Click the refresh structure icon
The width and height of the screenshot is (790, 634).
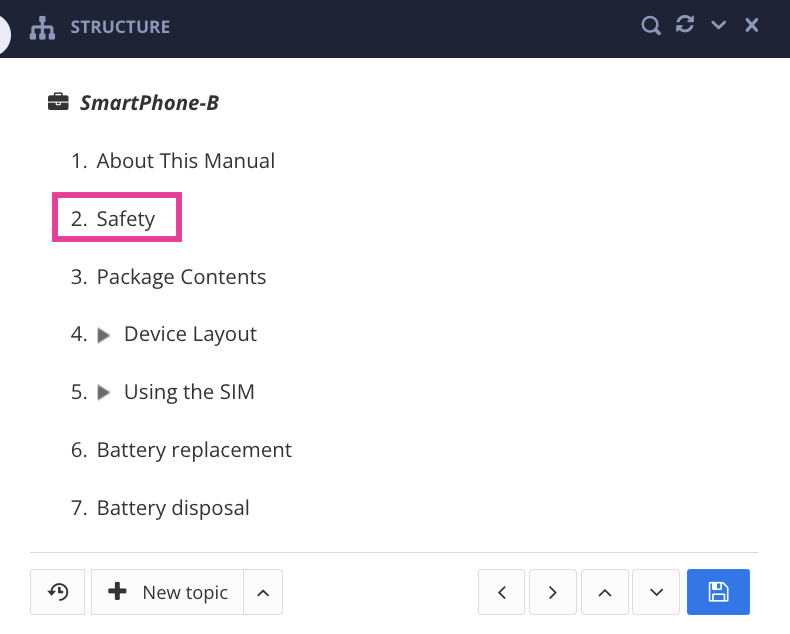tap(685, 26)
